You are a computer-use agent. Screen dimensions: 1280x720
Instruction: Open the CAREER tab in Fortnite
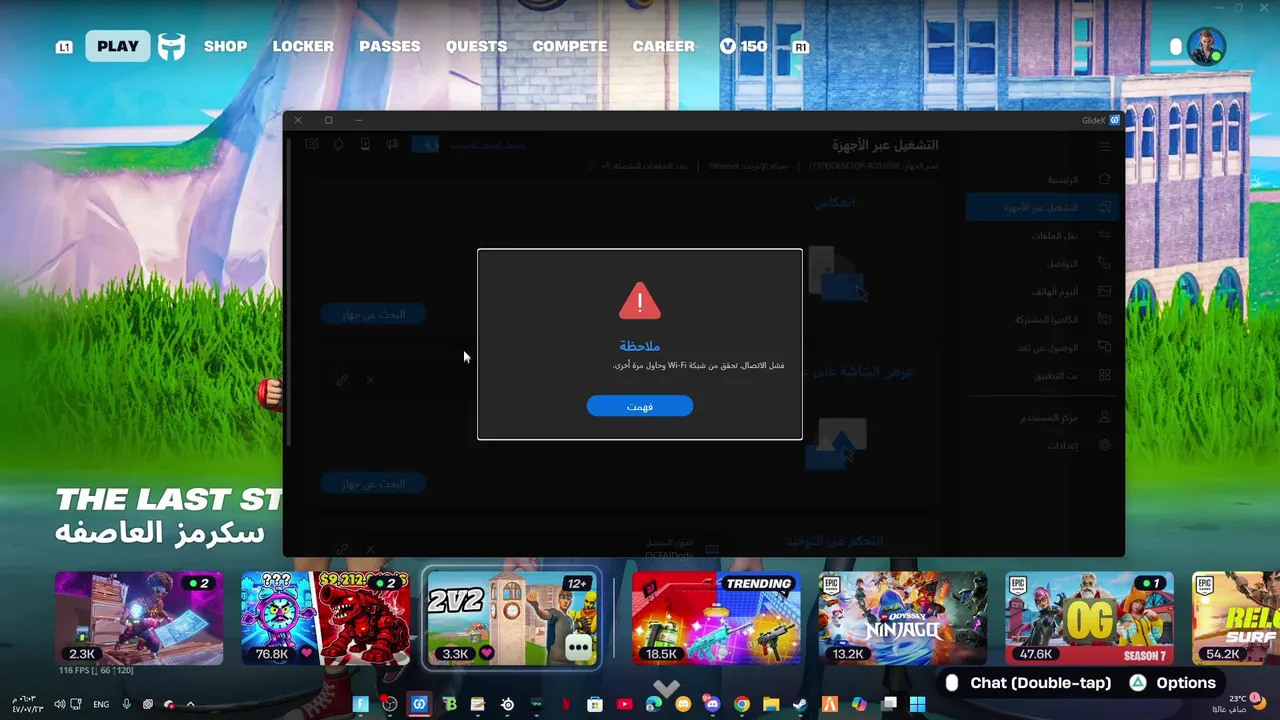tap(663, 46)
